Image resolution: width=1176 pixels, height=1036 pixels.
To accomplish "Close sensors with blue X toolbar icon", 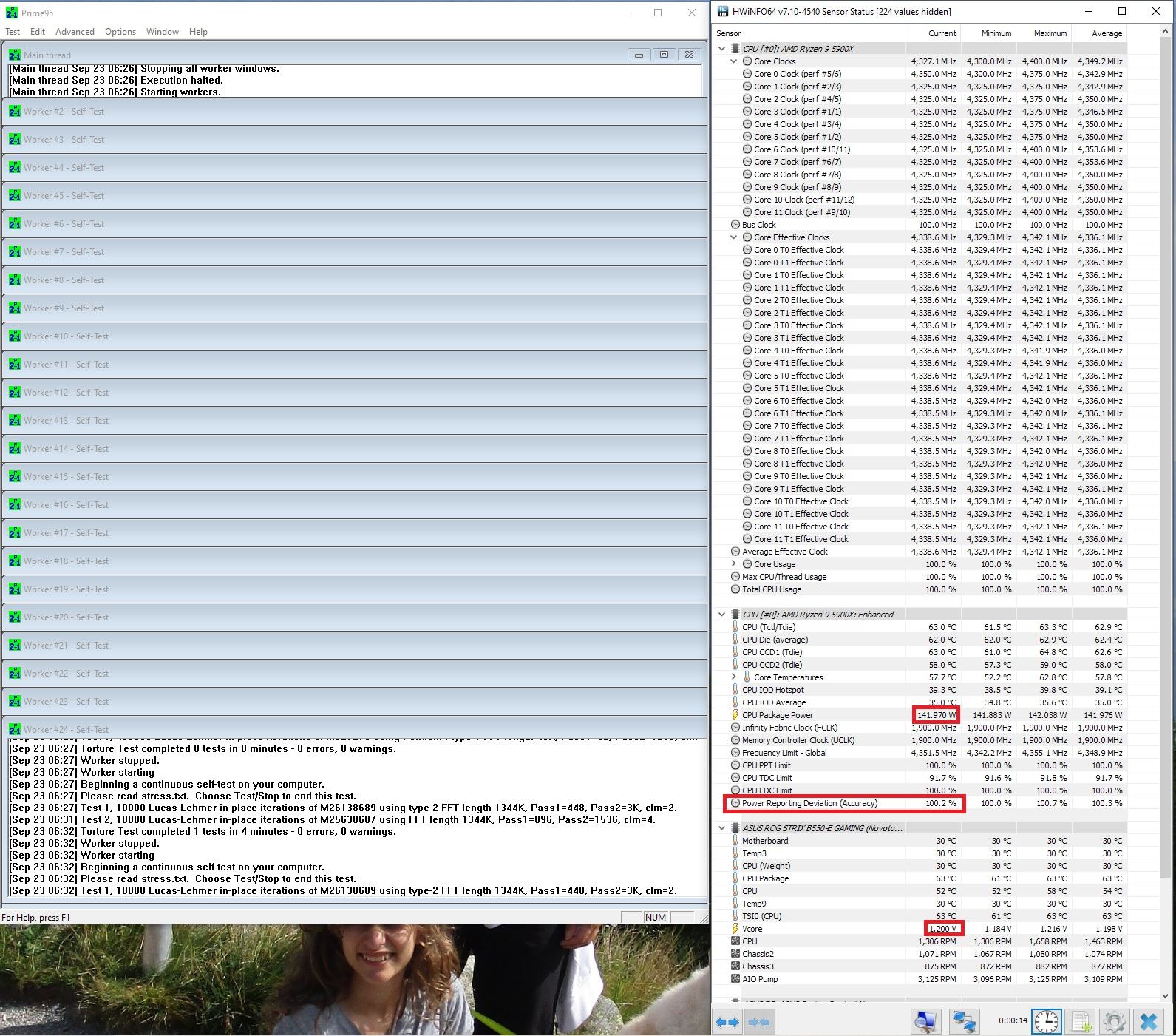I will 1148,1022.
